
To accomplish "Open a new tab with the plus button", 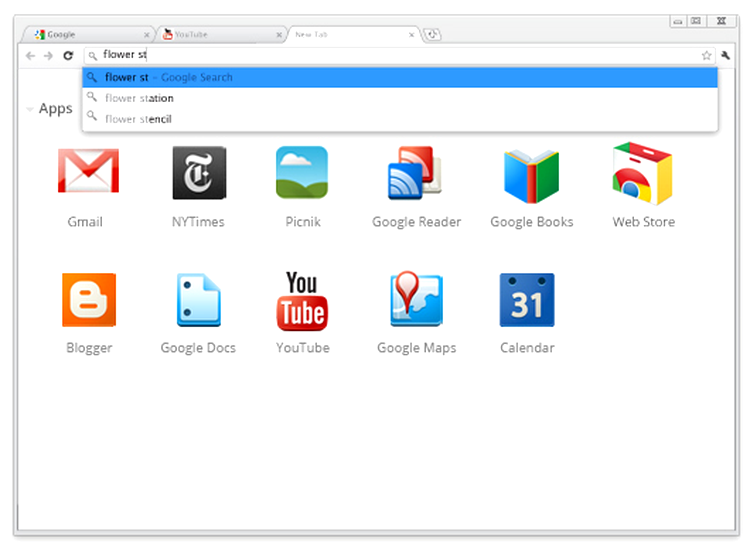I will [x=432, y=34].
